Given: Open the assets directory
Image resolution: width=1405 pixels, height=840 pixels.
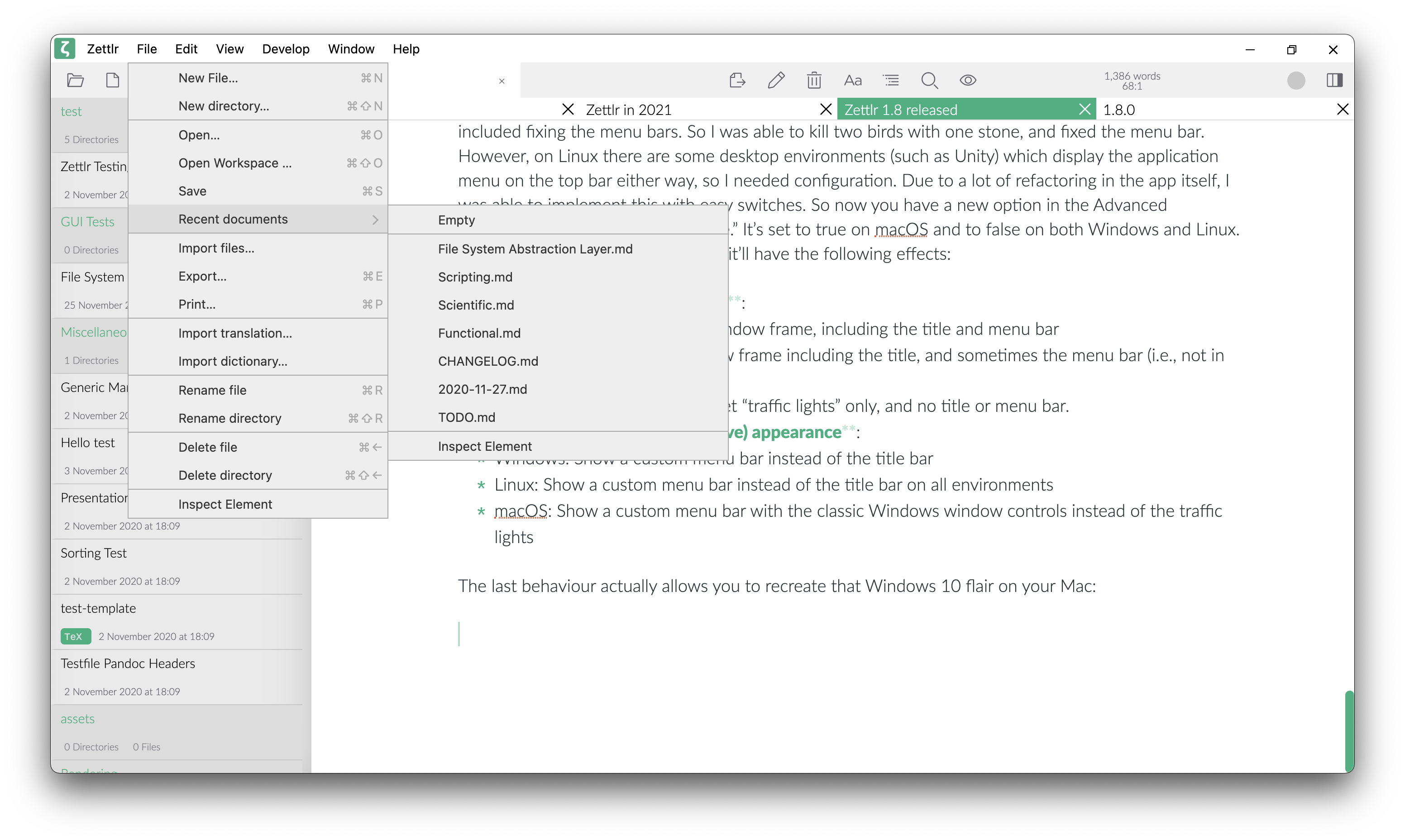Looking at the screenshot, I should tap(177, 732).
